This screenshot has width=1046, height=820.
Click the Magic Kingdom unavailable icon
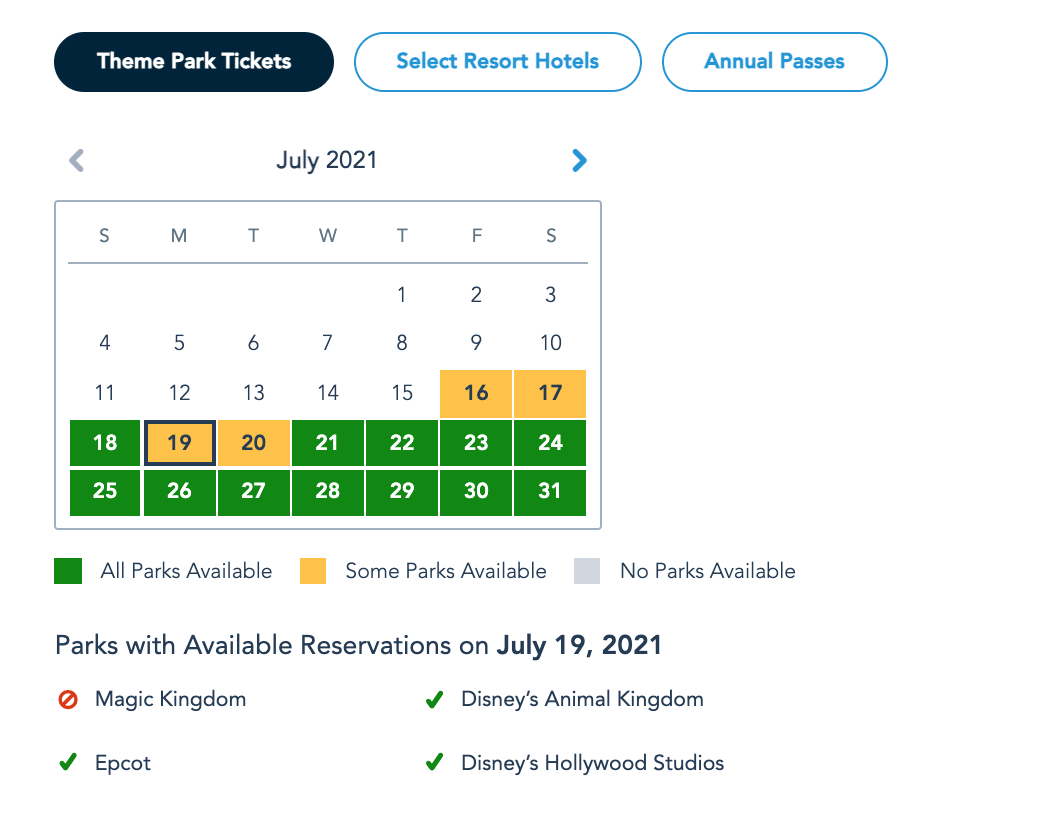[68, 700]
